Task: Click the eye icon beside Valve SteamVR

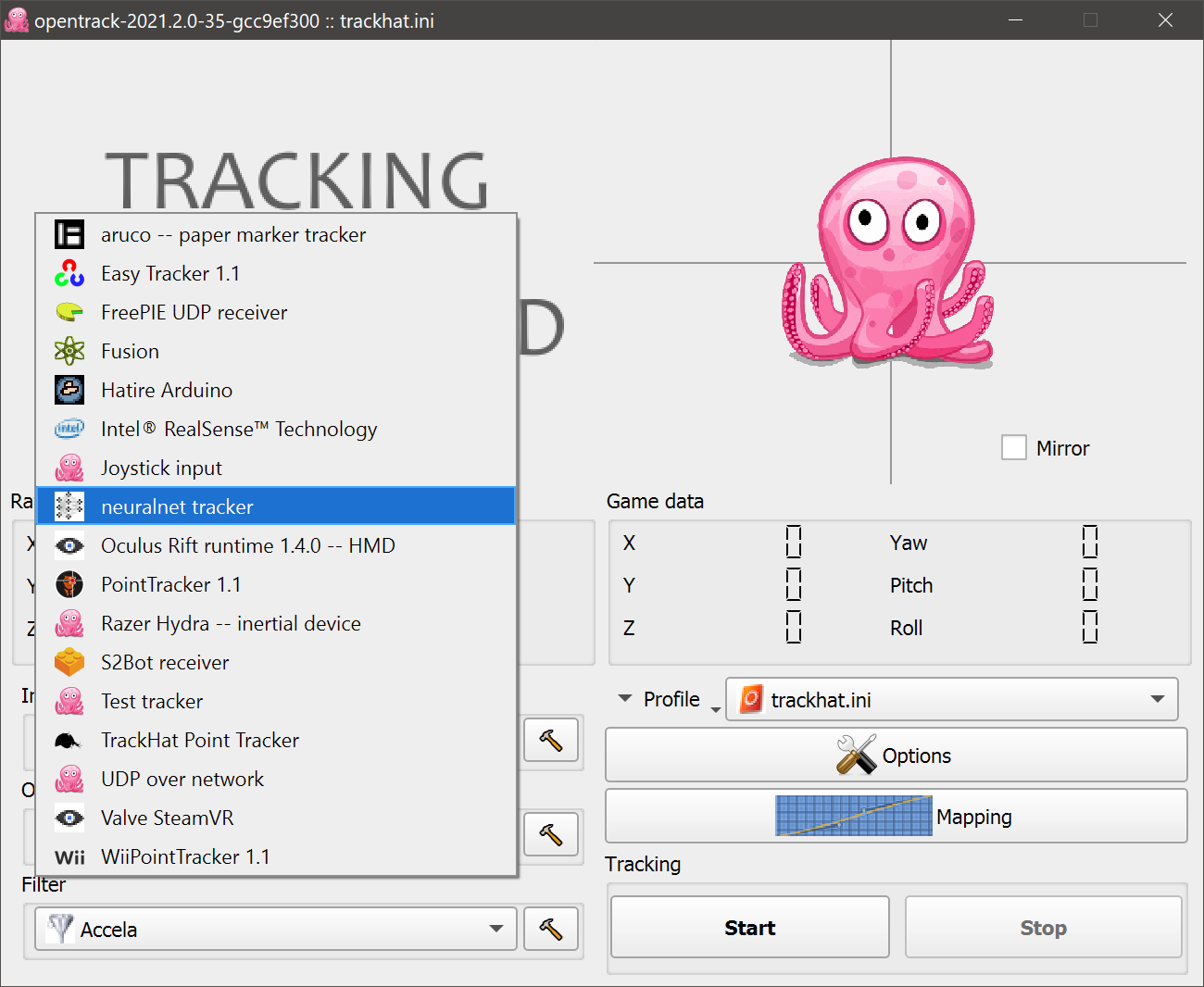Action: coord(69,818)
